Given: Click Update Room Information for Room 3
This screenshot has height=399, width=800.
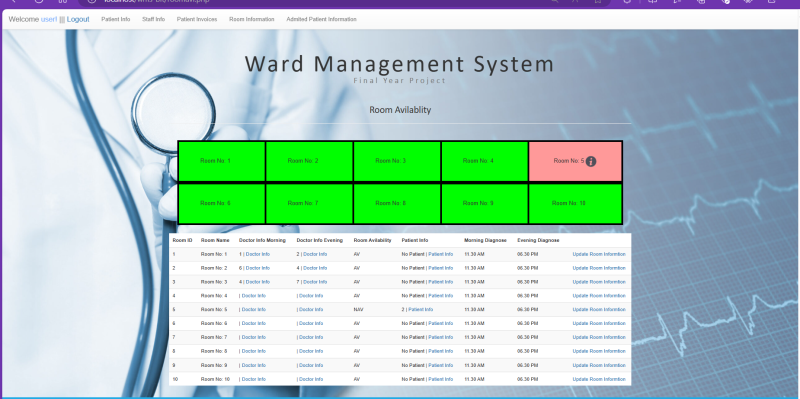Looking at the screenshot, I should click(x=599, y=282).
